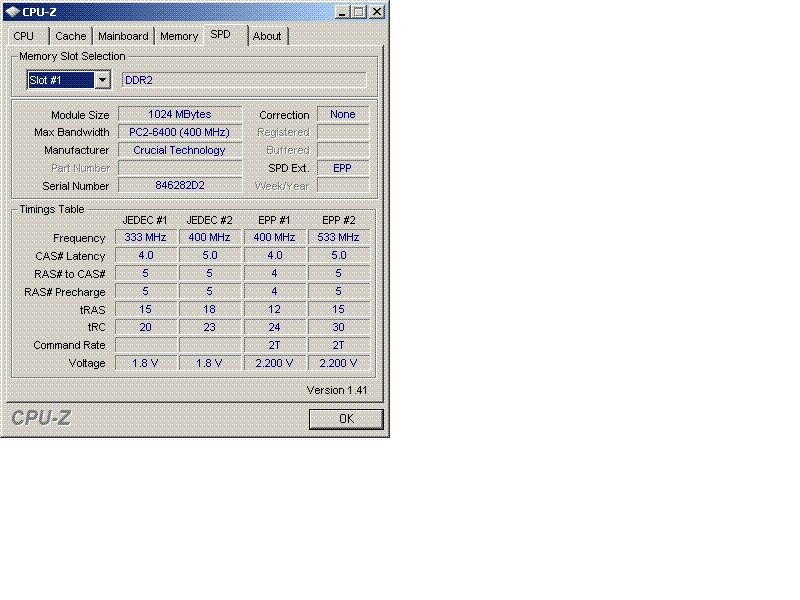The width and height of the screenshot is (800, 600).
Task: Click EPP #1 Command Rate 2T cell
Action: coord(274,345)
